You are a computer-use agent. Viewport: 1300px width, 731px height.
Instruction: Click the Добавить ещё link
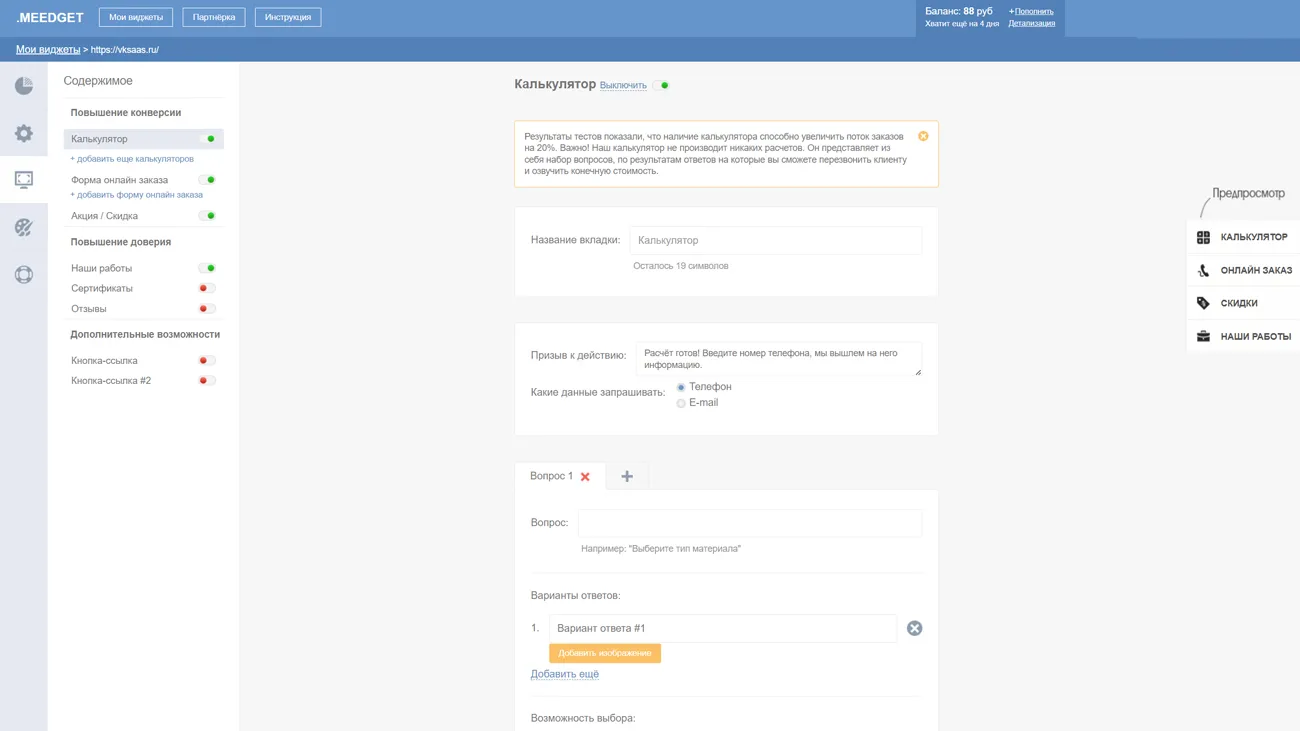click(564, 674)
